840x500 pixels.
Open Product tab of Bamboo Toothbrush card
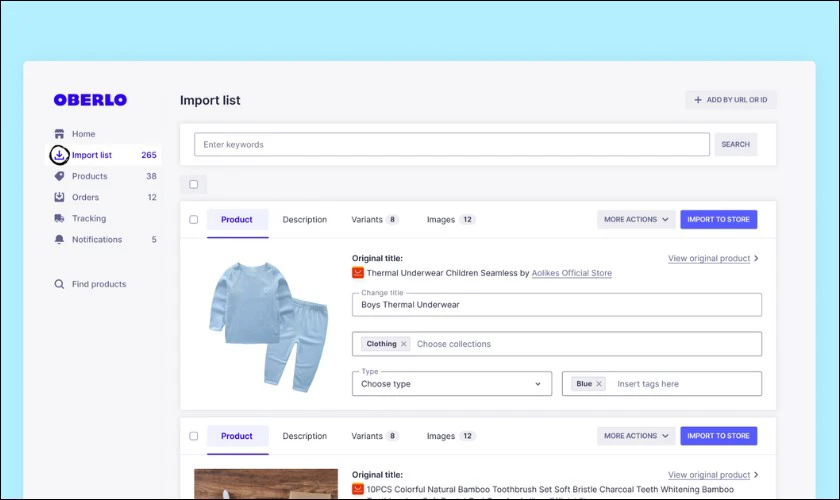237,436
